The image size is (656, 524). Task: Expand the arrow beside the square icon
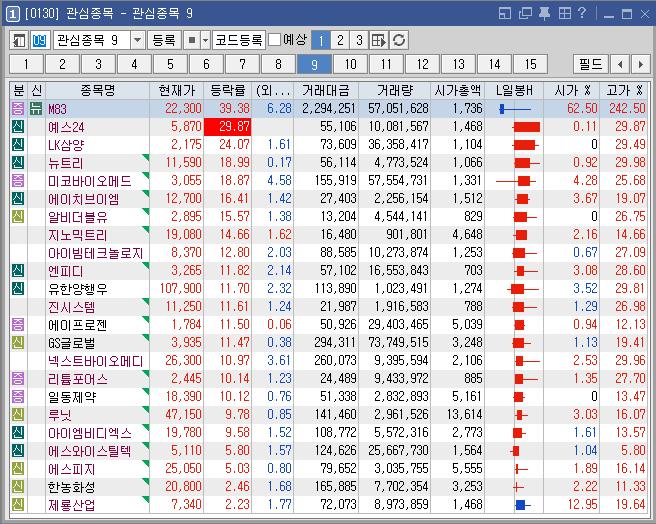pos(205,40)
